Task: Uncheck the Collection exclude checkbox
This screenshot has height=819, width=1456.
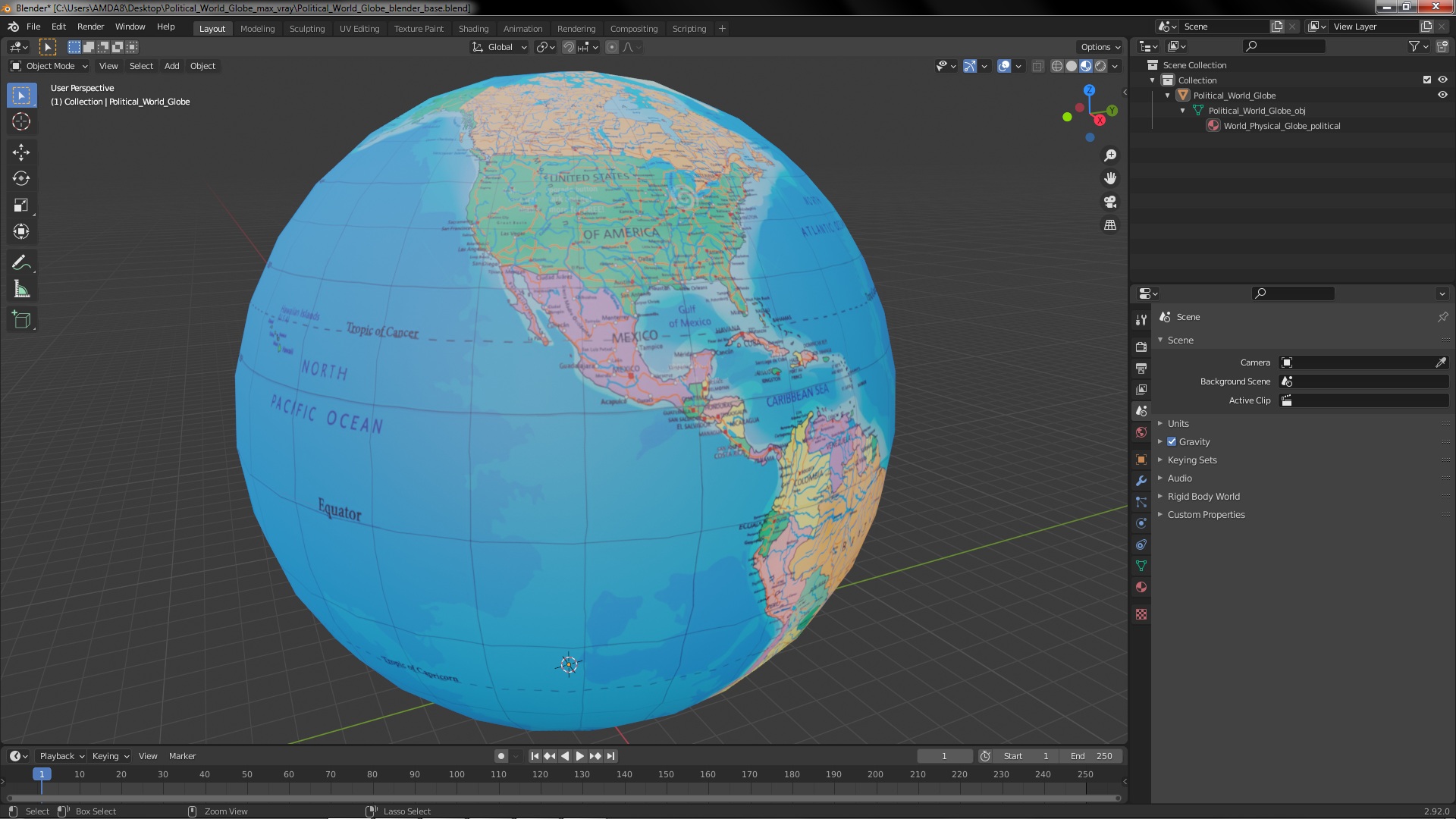Action: point(1427,80)
